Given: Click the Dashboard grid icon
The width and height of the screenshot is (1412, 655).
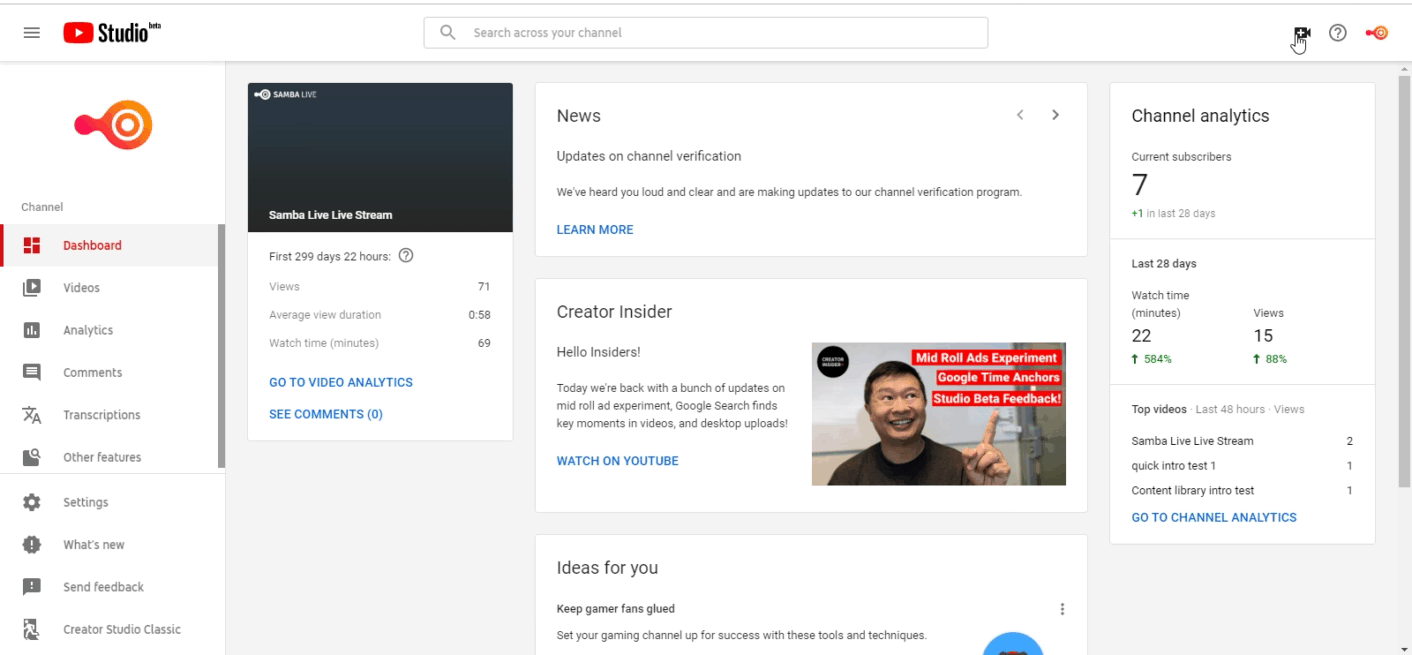Looking at the screenshot, I should [32, 245].
